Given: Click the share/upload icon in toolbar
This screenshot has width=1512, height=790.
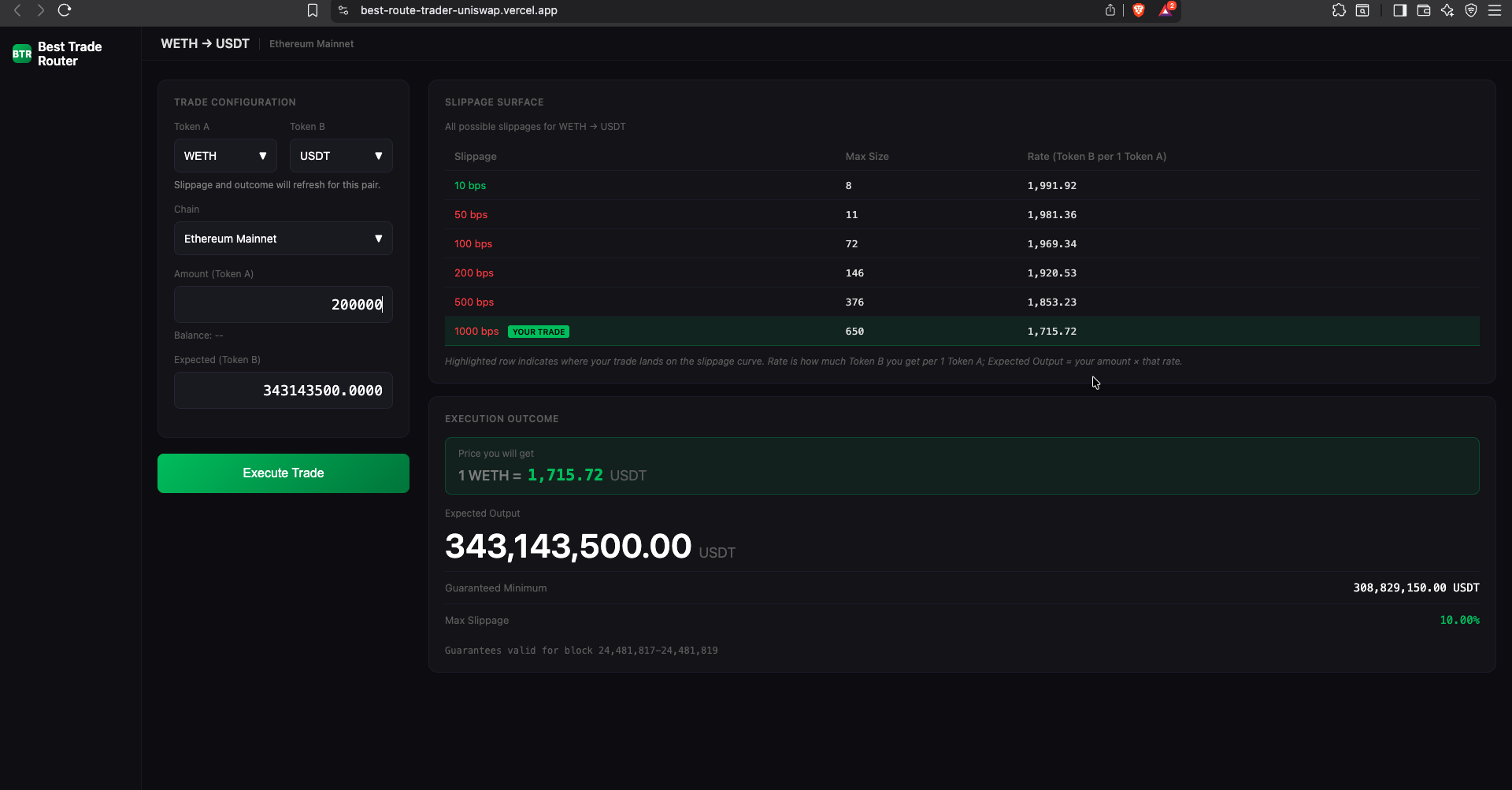Looking at the screenshot, I should 1110,10.
